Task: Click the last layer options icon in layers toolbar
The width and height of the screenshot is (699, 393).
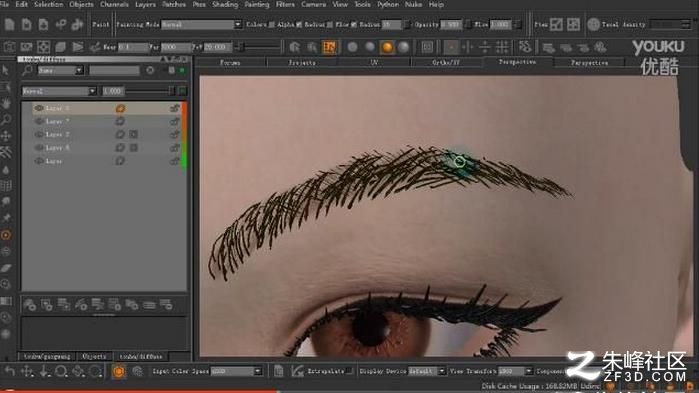Action: [x=166, y=305]
